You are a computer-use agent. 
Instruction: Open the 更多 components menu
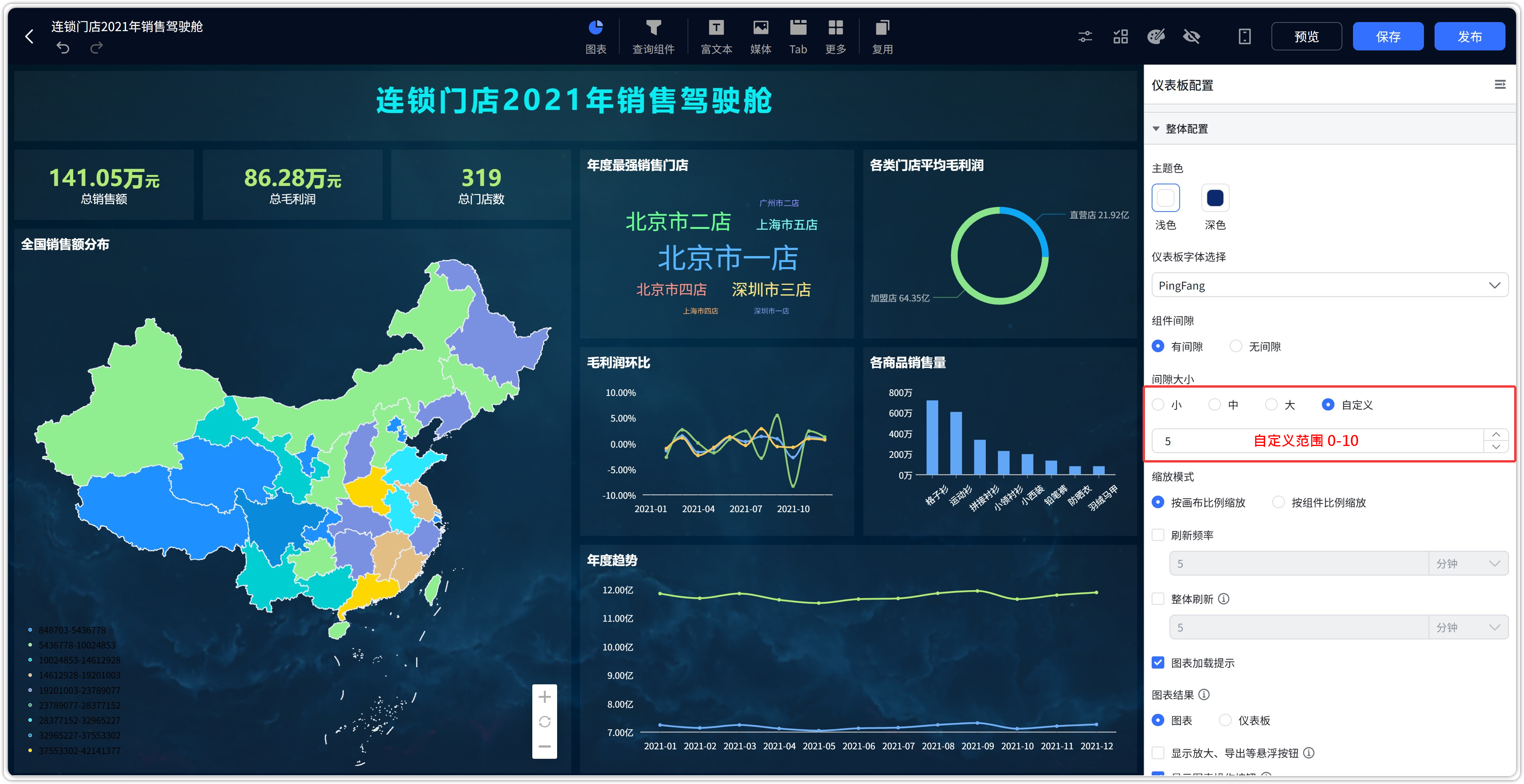[835, 37]
